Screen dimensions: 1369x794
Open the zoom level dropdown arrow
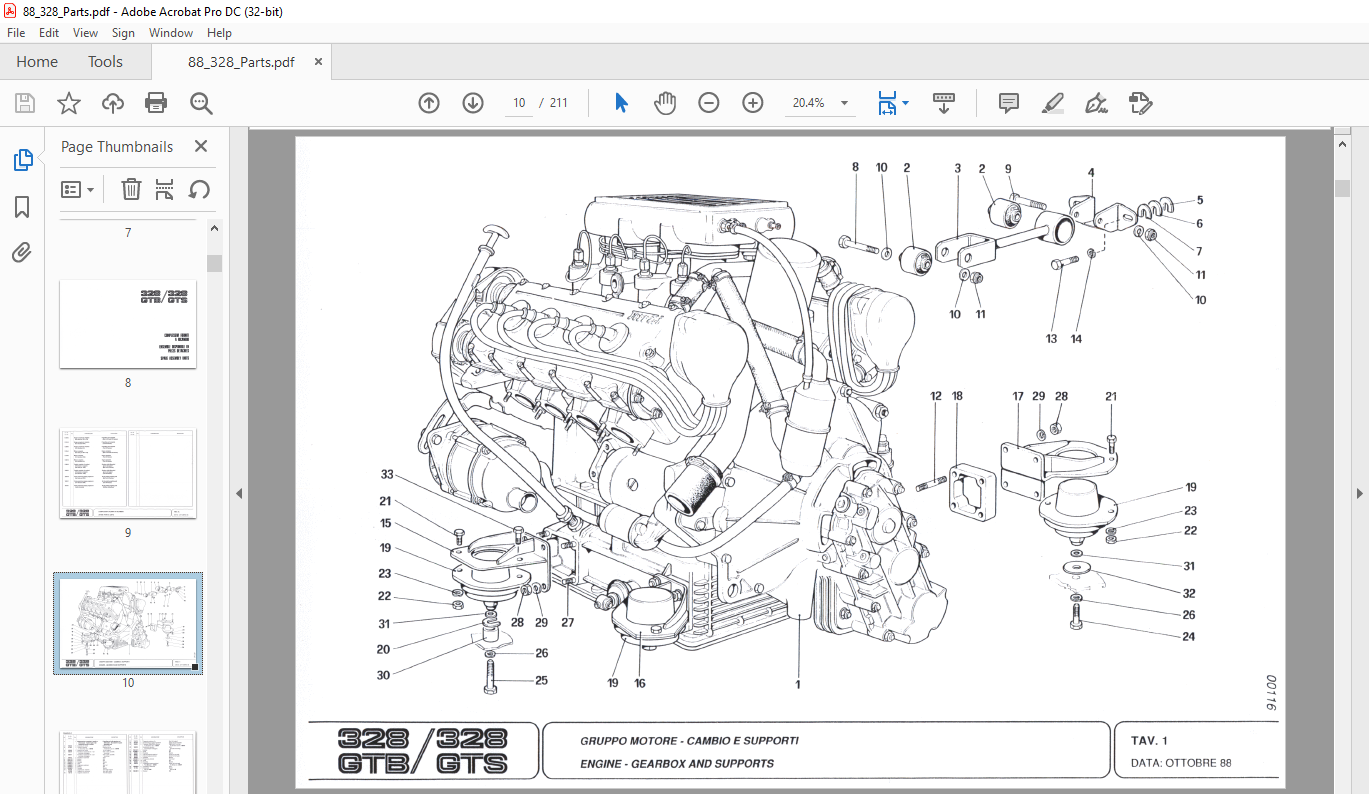coord(845,103)
